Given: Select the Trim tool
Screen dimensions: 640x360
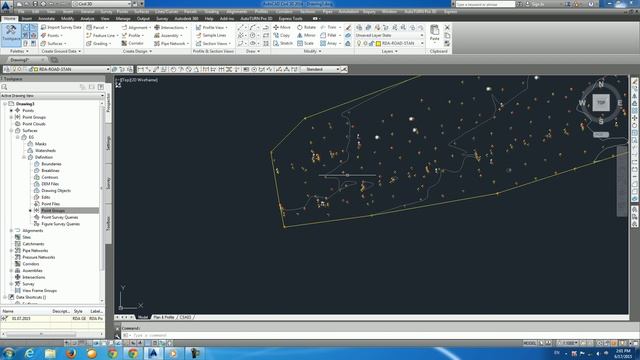Looking at the screenshot, I should (x=331, y=27).
